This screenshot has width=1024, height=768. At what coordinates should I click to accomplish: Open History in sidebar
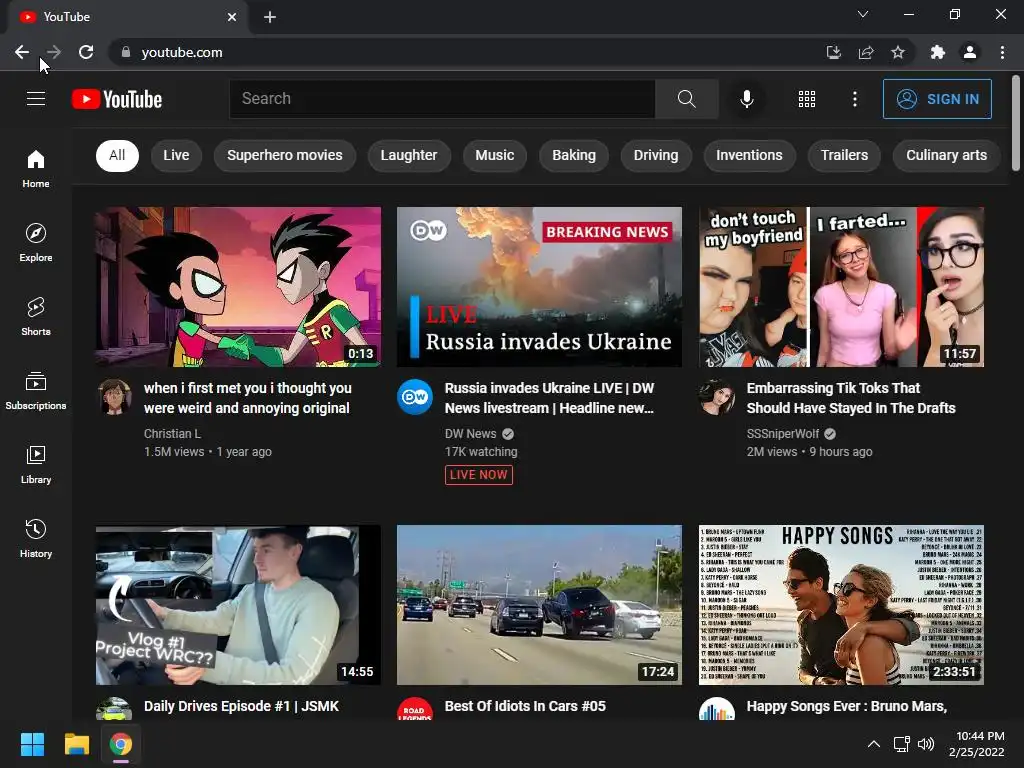(36, 539)
